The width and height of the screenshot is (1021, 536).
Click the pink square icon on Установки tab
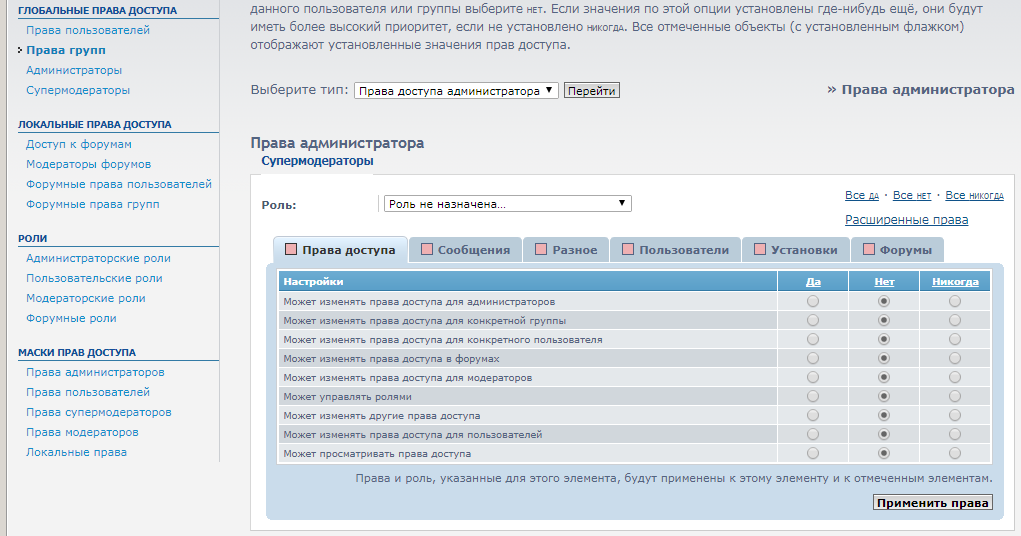(x=760, y=250)
